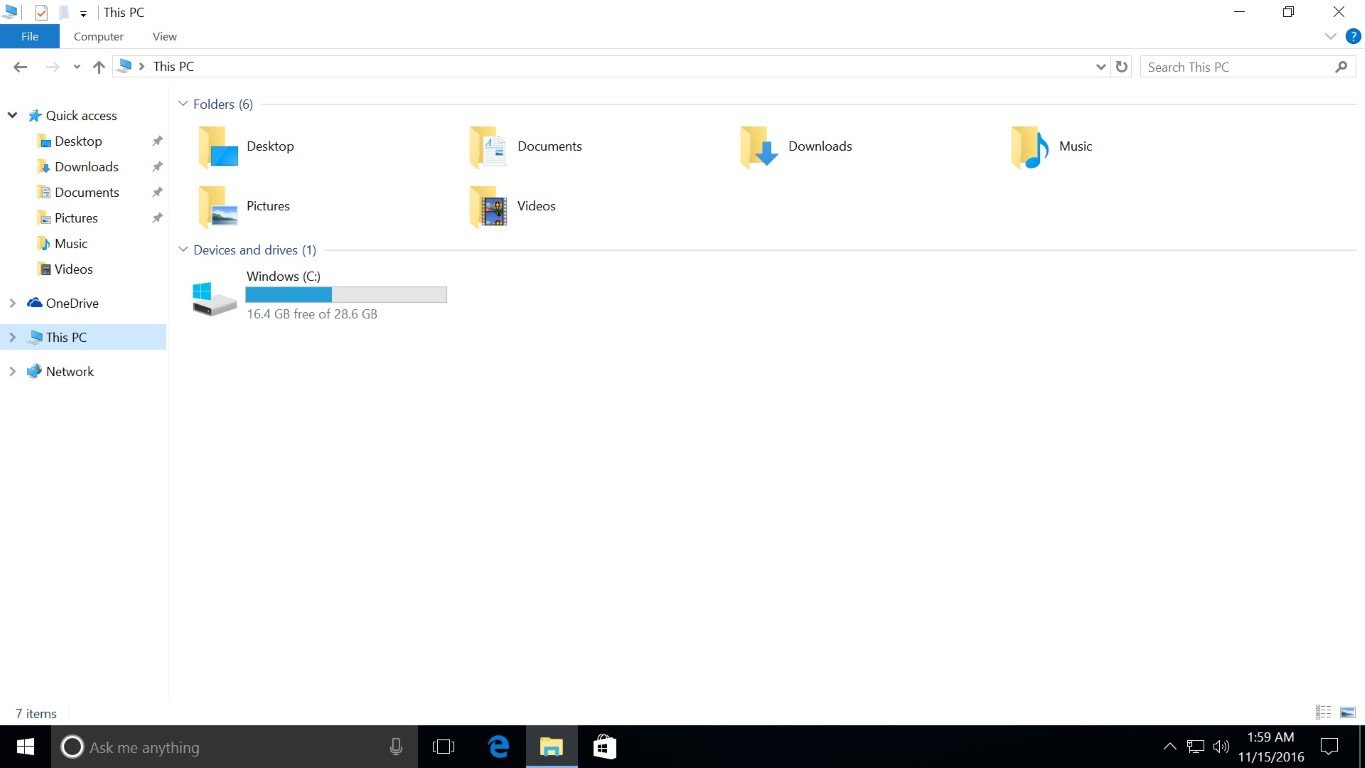Click the pin icon beside sidebar Pictures
The image size is (1365, 768).
157,218
